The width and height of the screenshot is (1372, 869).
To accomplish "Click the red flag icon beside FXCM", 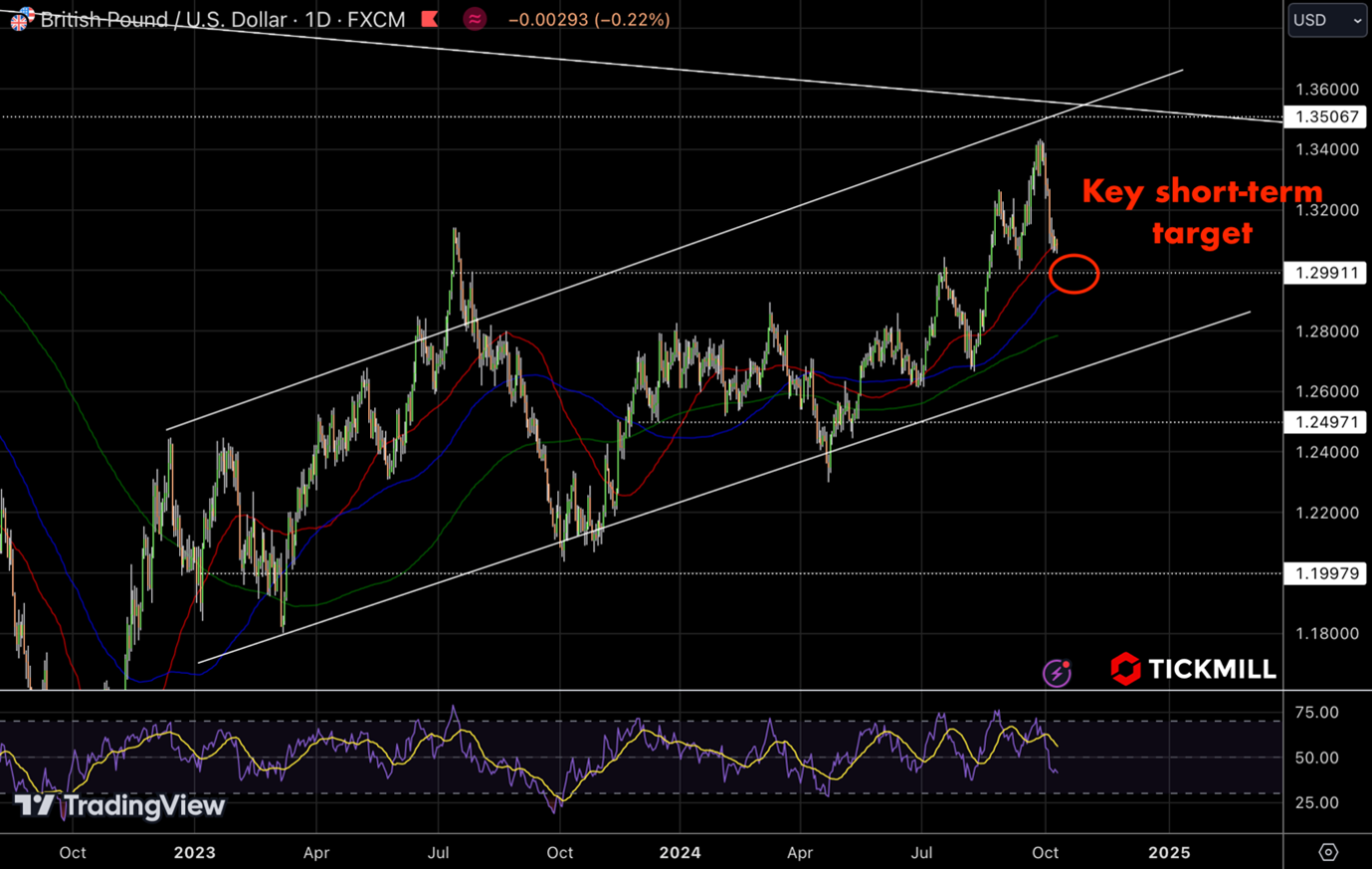I will click(430, 19).
